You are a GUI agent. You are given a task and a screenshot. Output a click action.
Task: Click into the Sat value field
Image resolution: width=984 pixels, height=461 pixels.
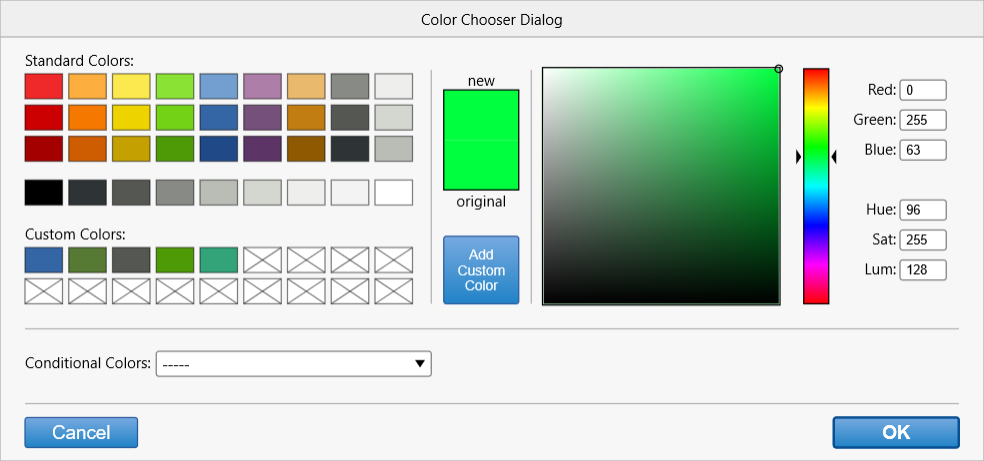click(x=922, y=240)
